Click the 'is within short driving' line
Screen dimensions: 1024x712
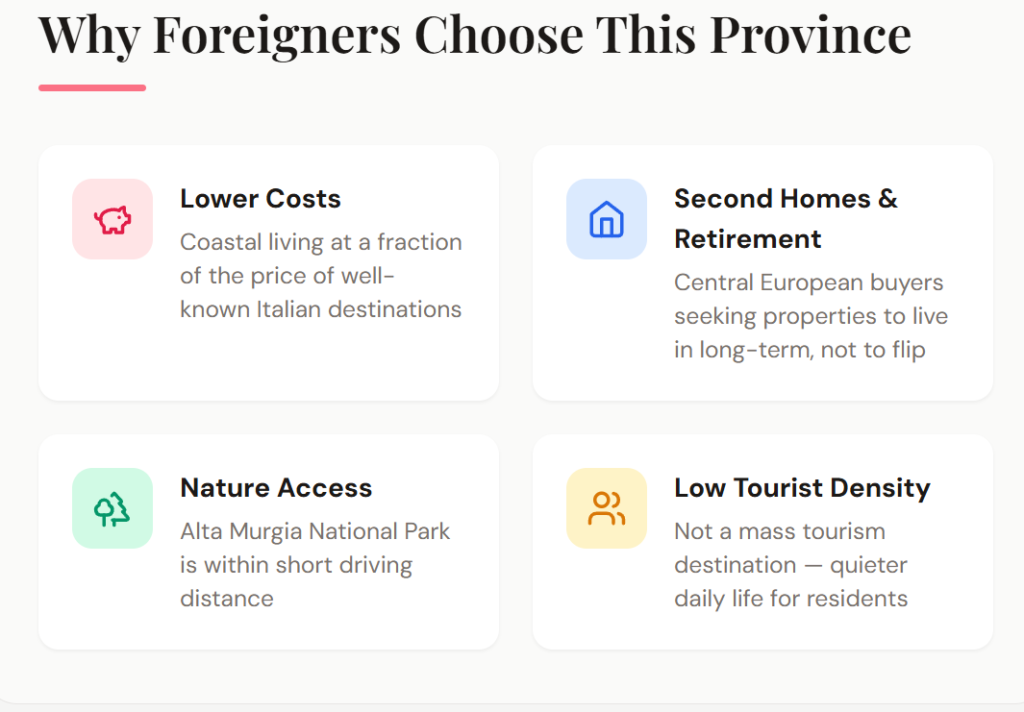pyautogui.click(x=296, y=565)
